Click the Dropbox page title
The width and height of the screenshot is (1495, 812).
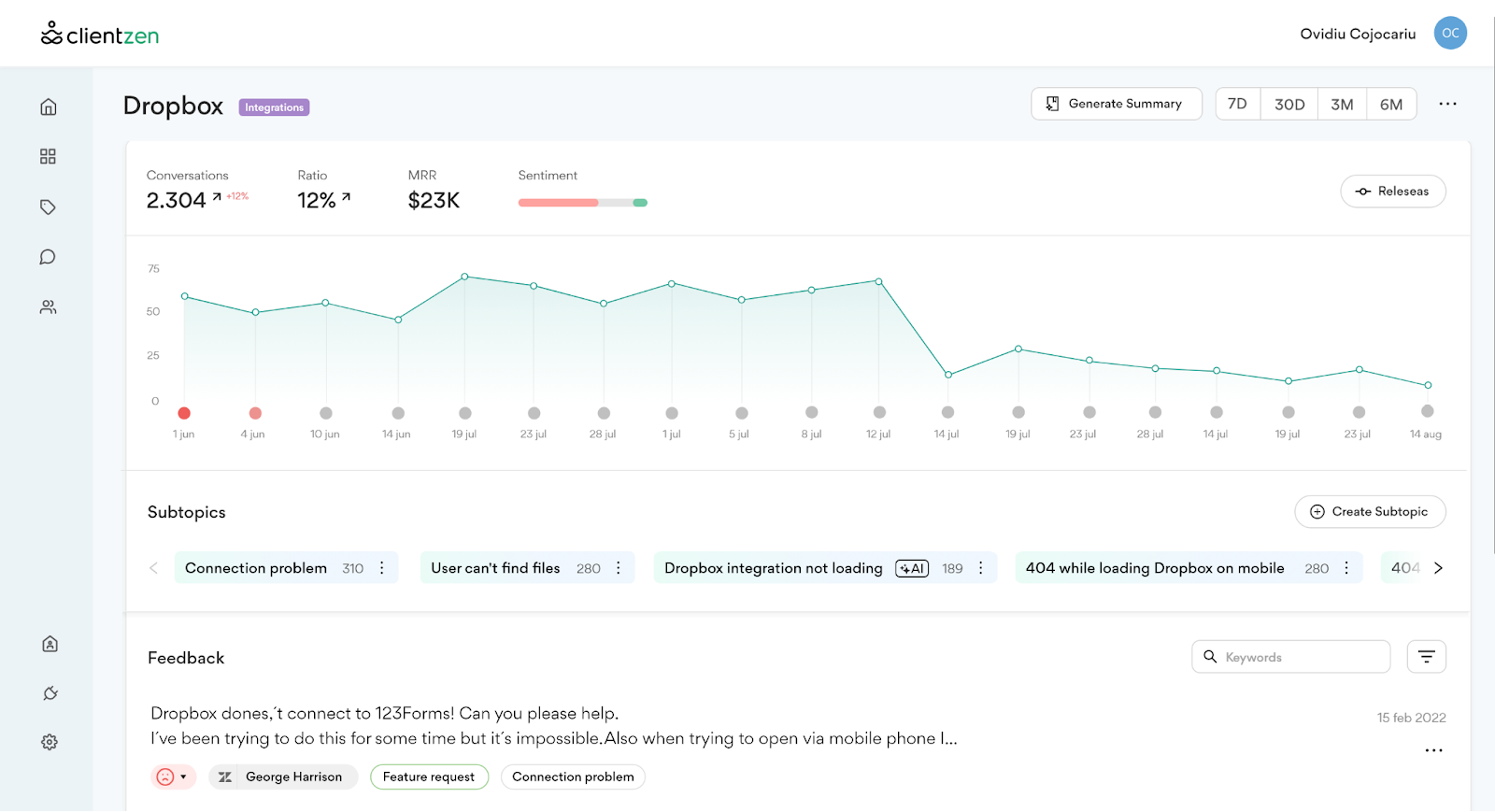pos(173,106)
